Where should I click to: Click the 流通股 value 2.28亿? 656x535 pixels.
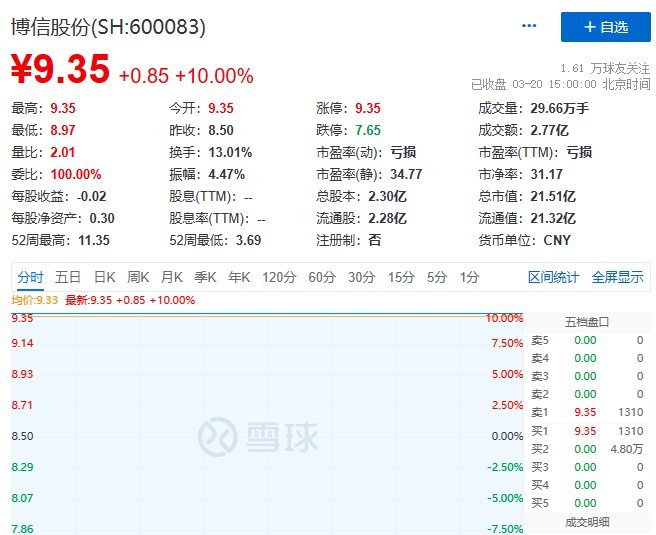click(x=387, y=218)
